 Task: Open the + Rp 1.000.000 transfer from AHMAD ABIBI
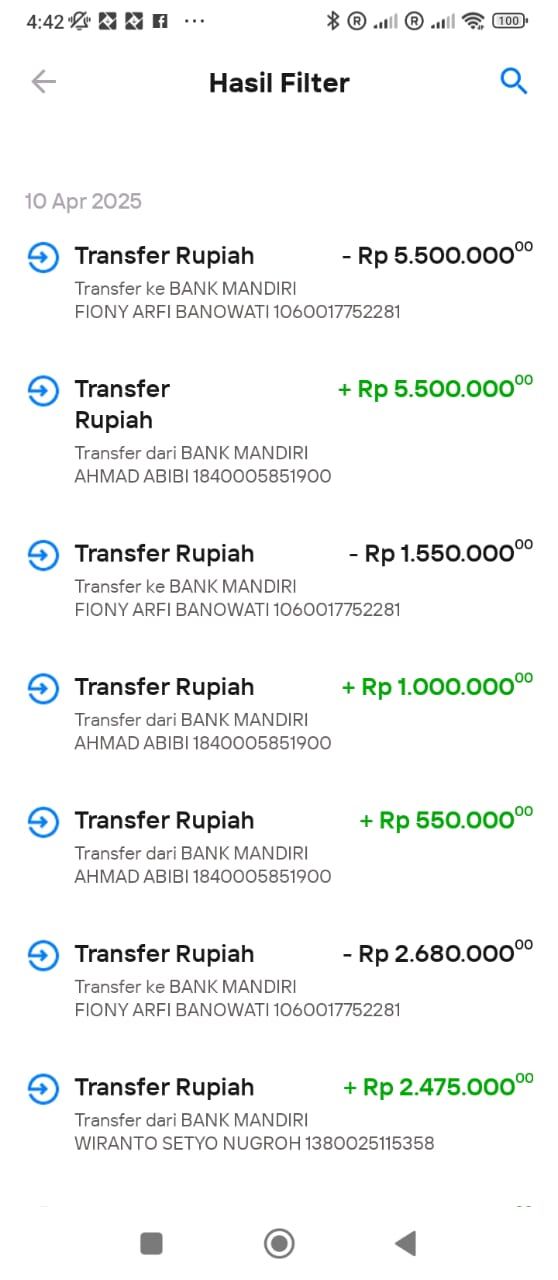tap(279, 714)
